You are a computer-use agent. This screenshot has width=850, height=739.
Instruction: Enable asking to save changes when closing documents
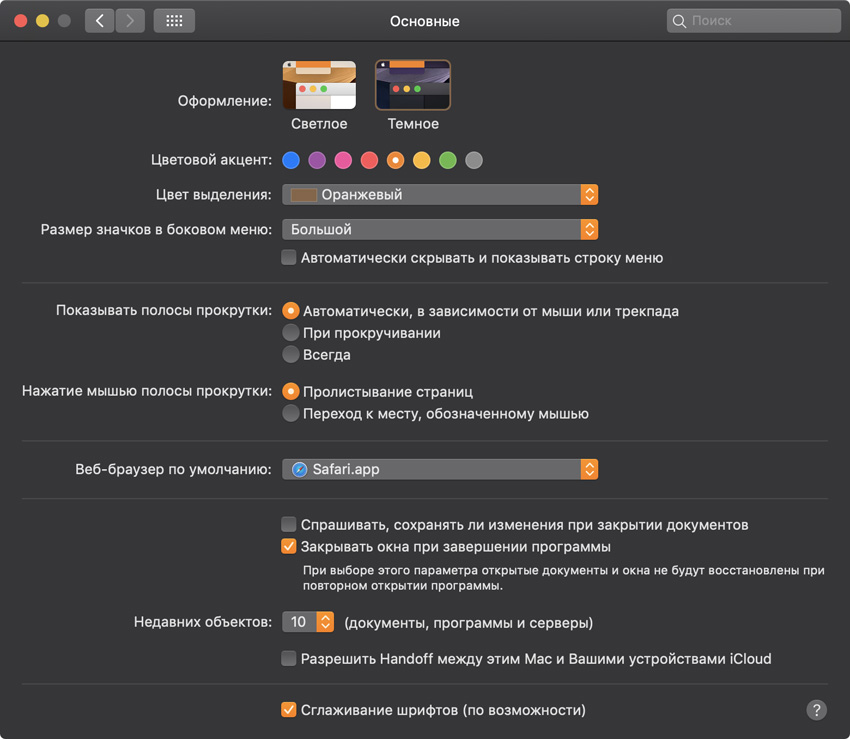tap(289, 524)
